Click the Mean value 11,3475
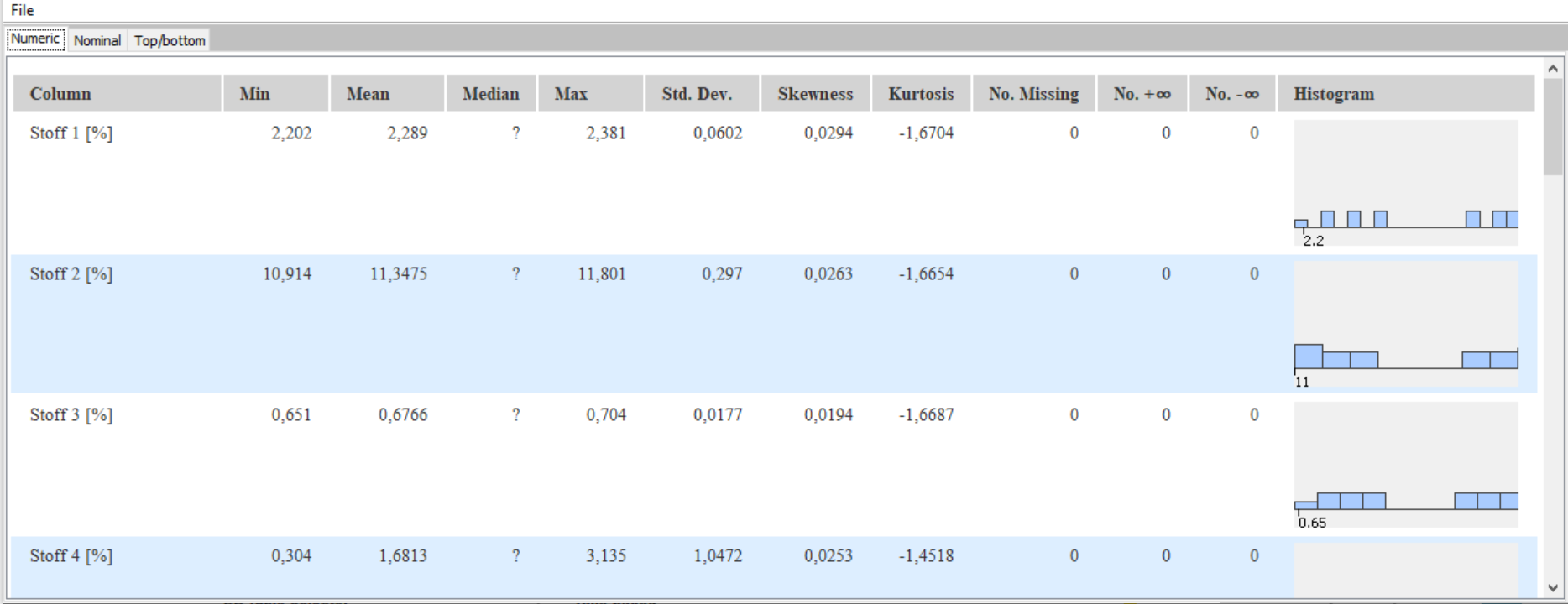This screenshot has width=1568, height=604. click(399, 273)
